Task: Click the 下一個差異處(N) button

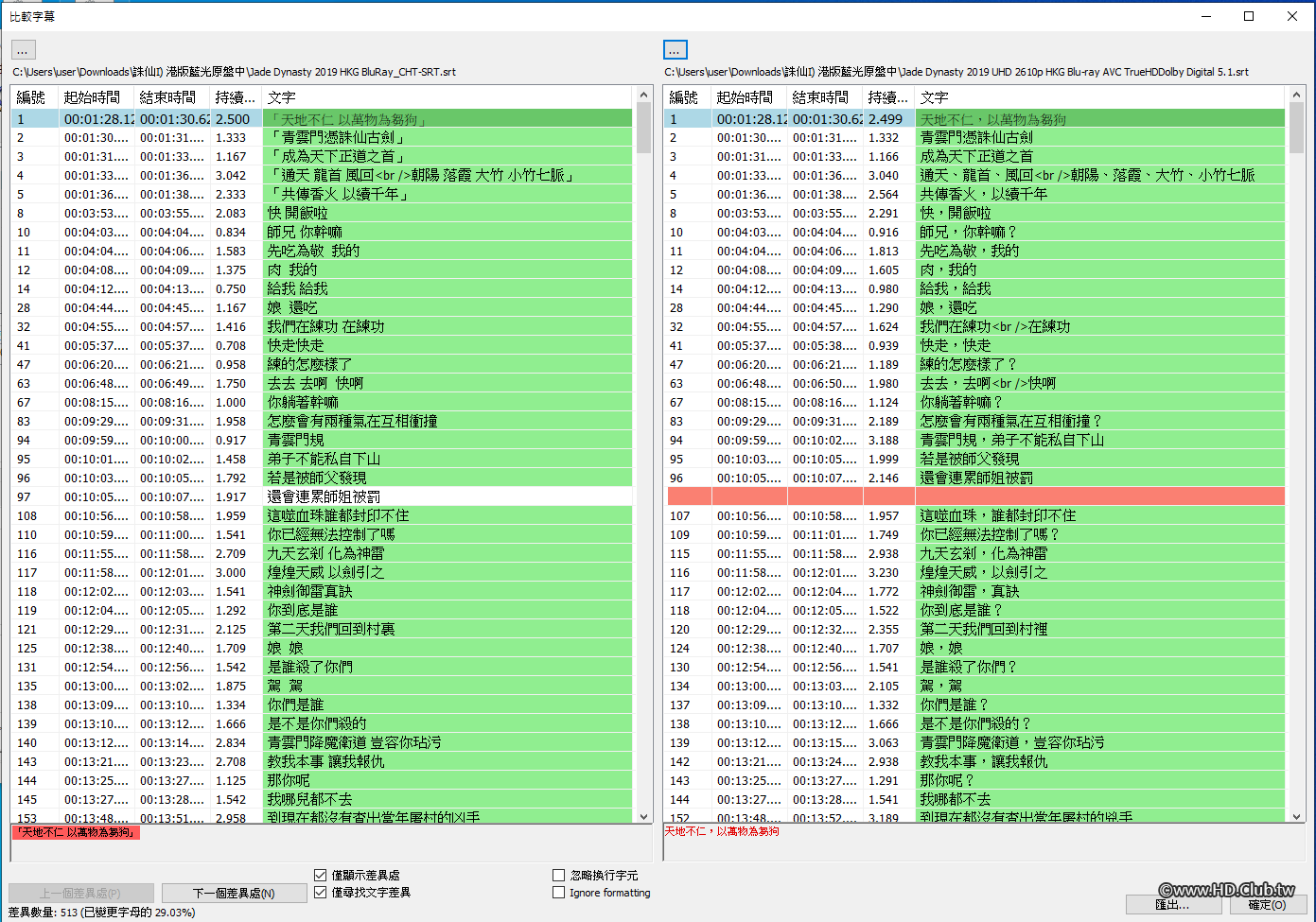Action: coord(234,893)
